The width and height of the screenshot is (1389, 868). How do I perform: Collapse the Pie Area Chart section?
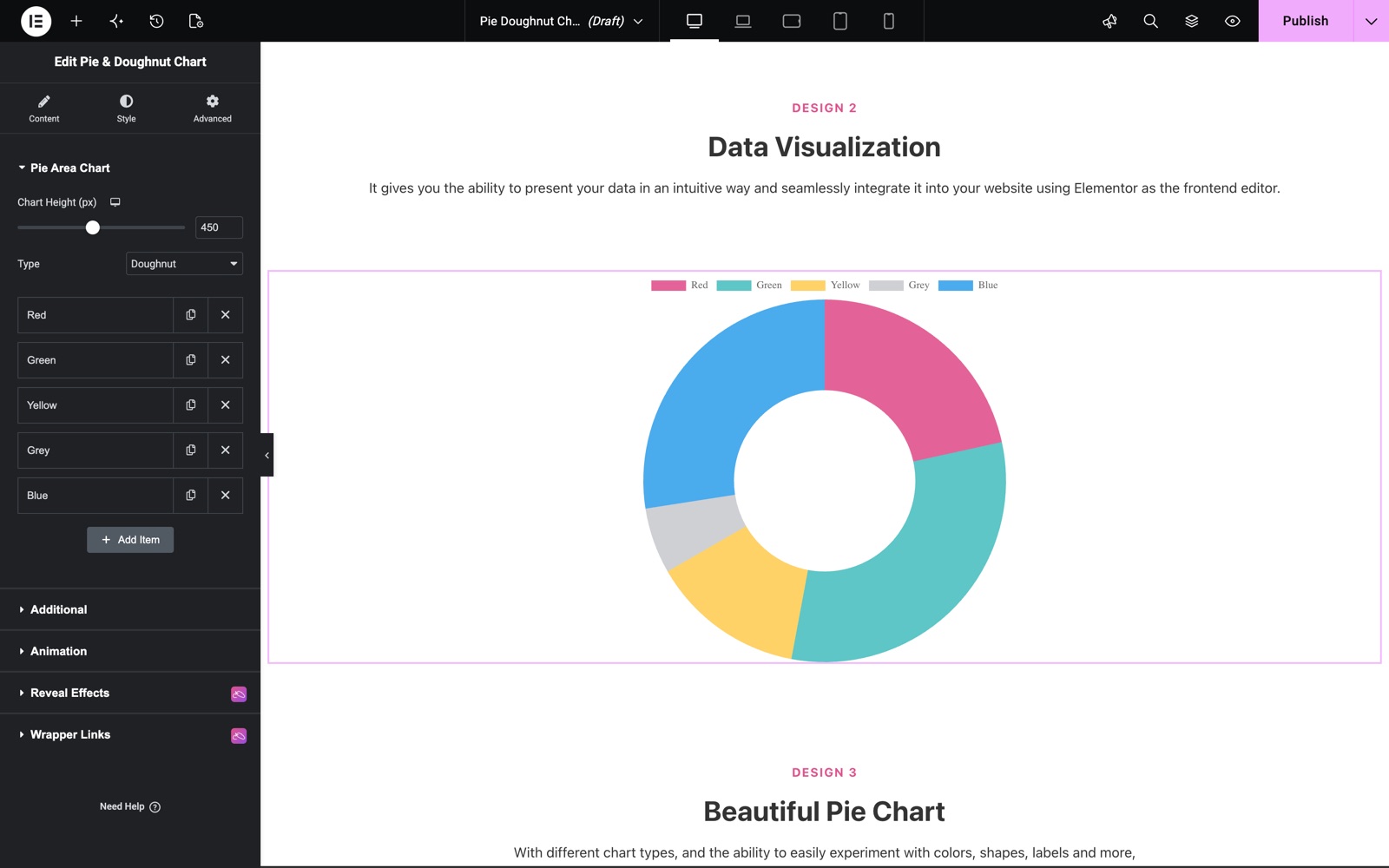pos(130,168)
